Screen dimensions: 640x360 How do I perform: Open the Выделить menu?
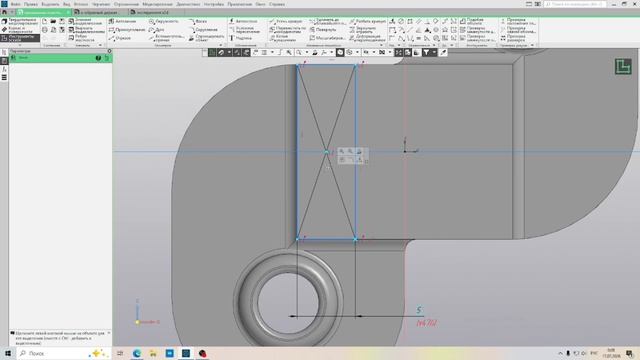50,4
